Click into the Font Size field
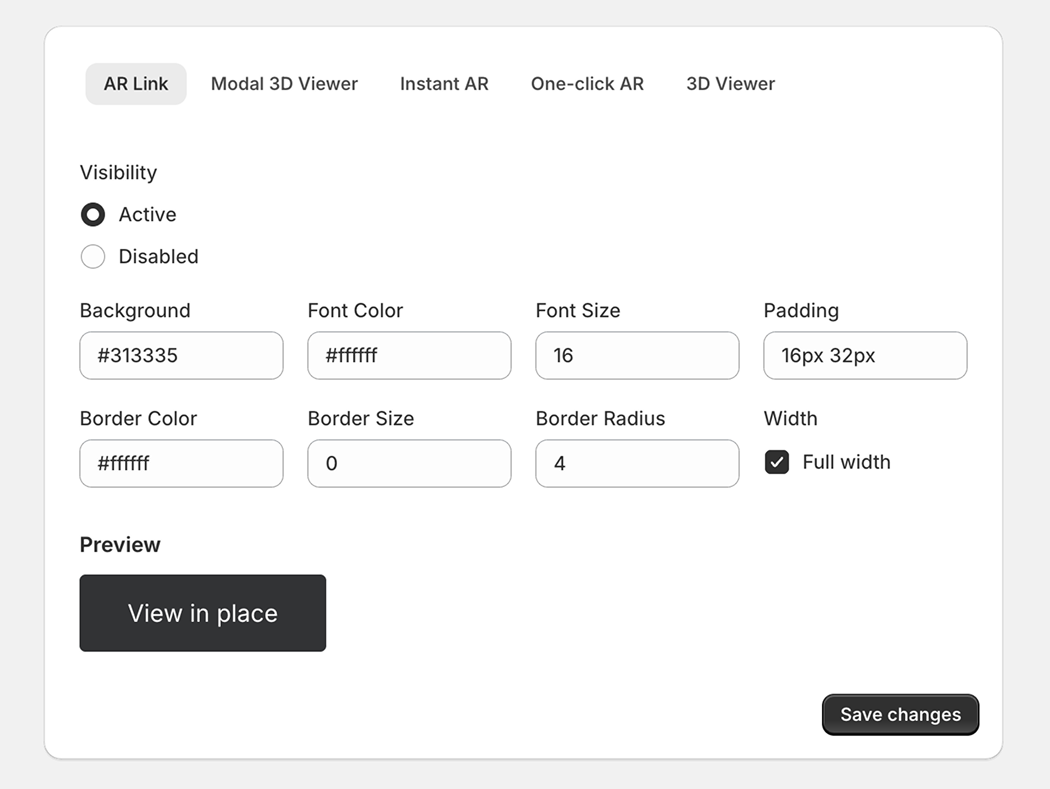This screenshot has width=1050, height=789. tap(637, 356)
